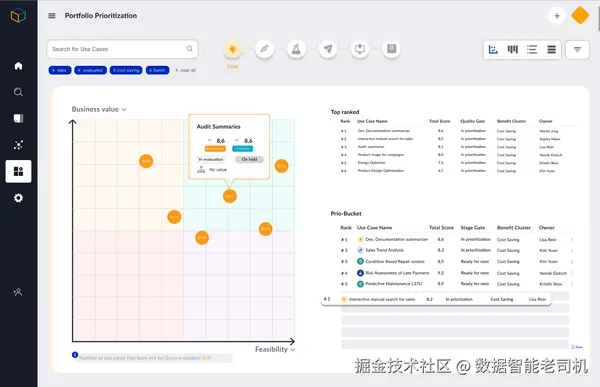Select the dragged Interactive manual search card

436,299
